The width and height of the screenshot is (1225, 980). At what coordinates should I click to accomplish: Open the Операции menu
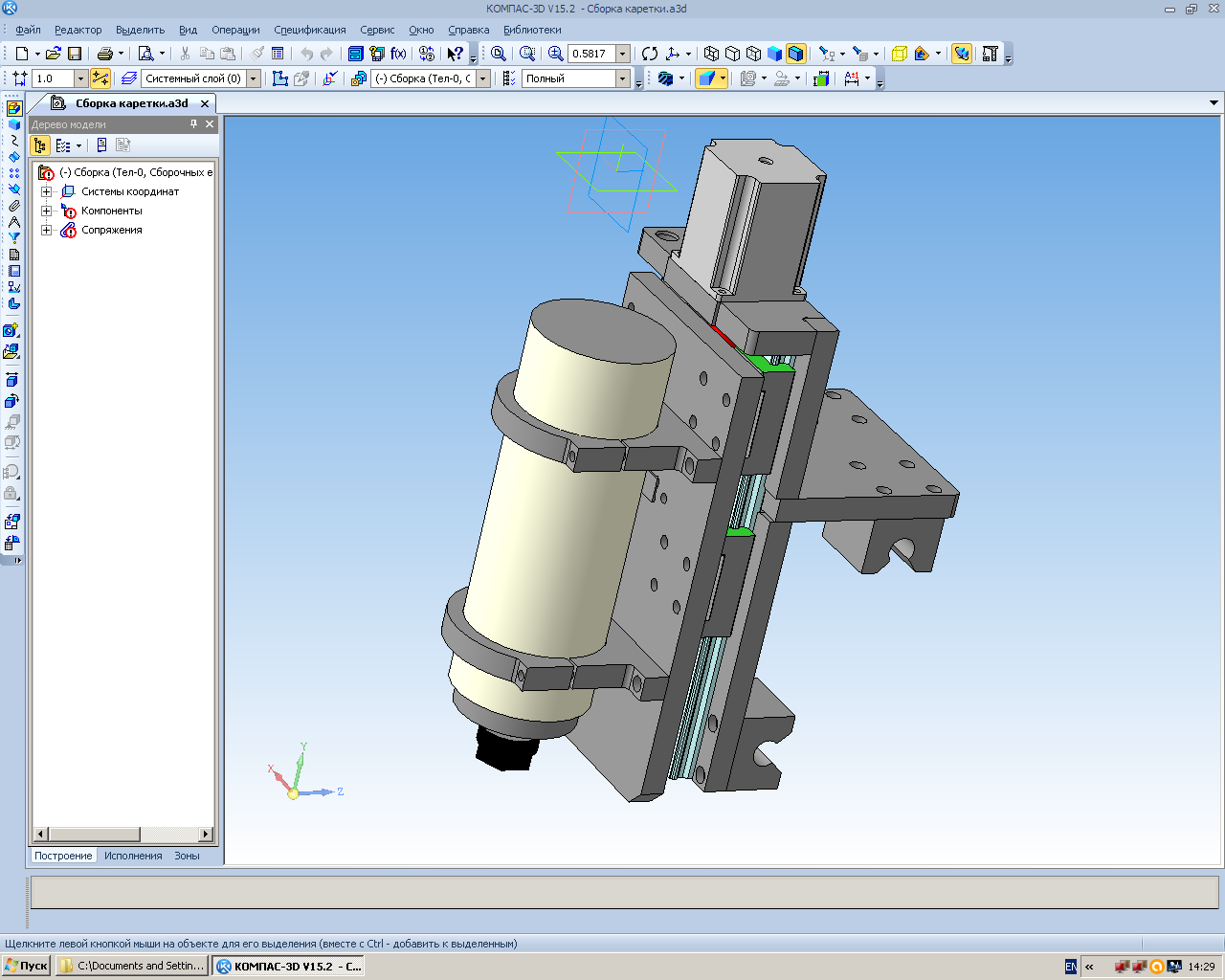235,30
